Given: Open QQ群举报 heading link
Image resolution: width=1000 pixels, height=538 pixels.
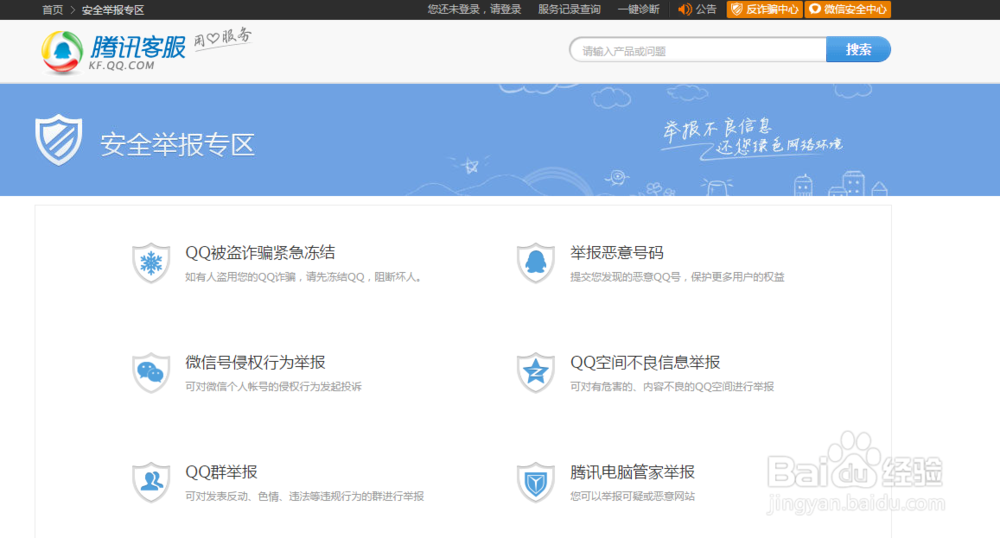Looking at the screenshot, I should click(221, 472).
